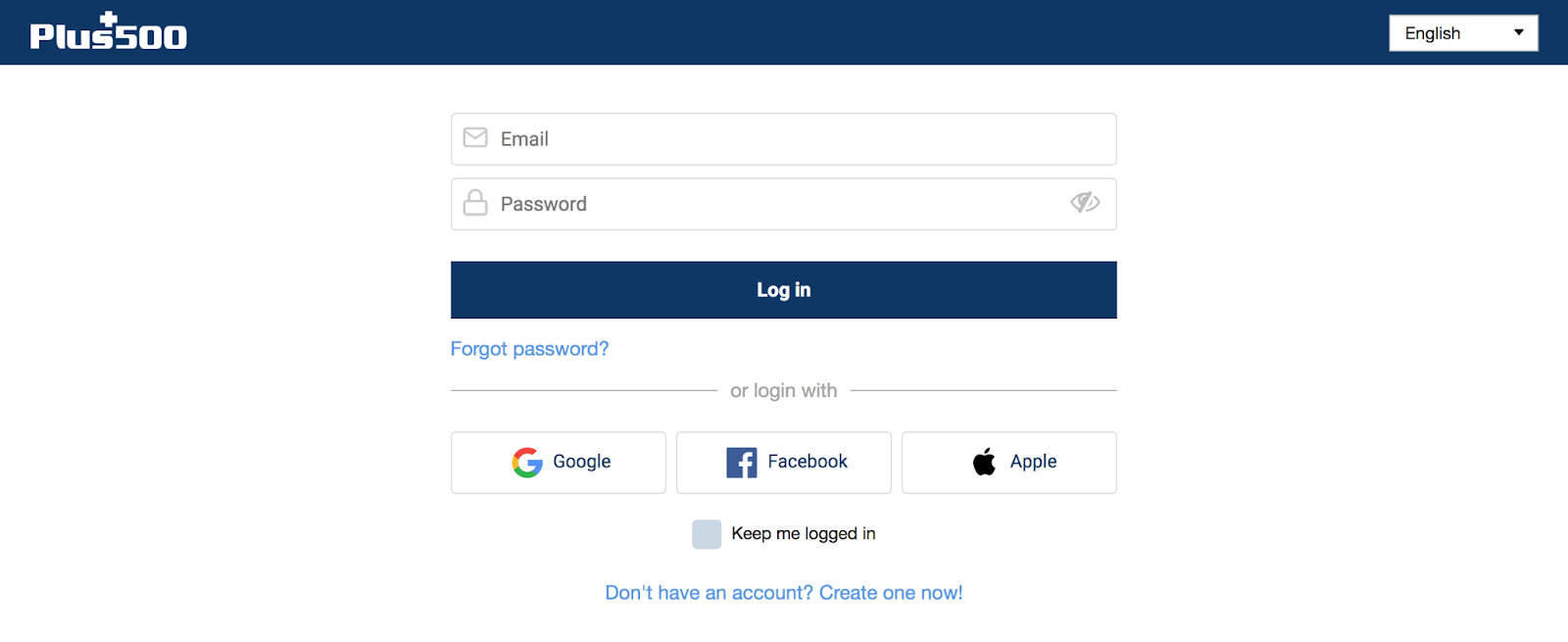Enable the Keep me logged in checkbox
1568x642 pixels.
(707, 534)
